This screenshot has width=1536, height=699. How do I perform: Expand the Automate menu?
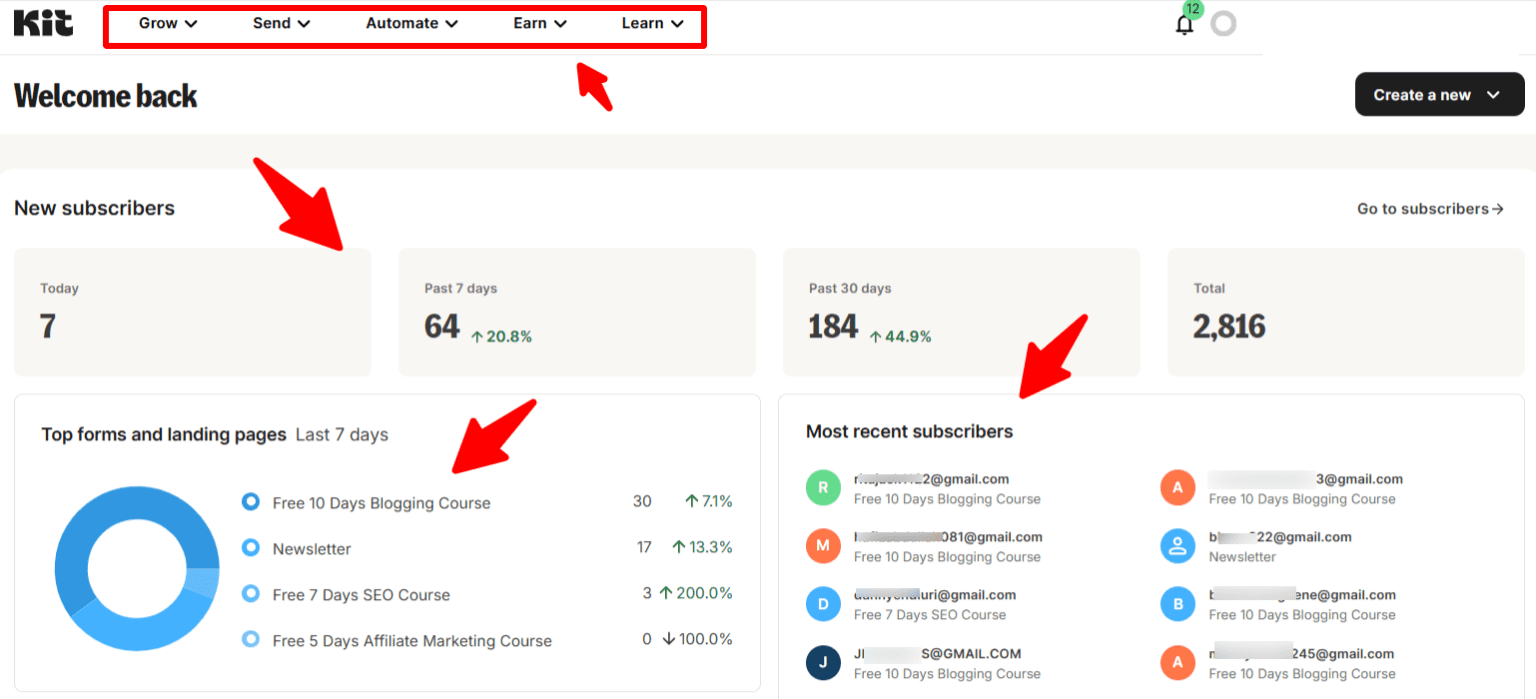(x=411, y=24)
